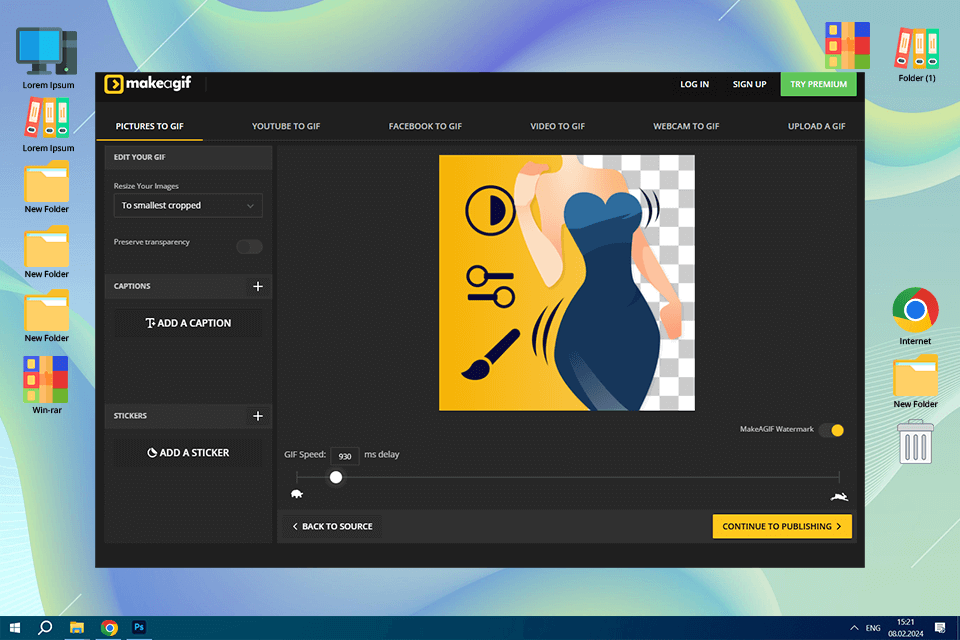The width and height of the screenshot is (960, 640).
Task: Click the LOG IN link
Action: tap(694, 84)
